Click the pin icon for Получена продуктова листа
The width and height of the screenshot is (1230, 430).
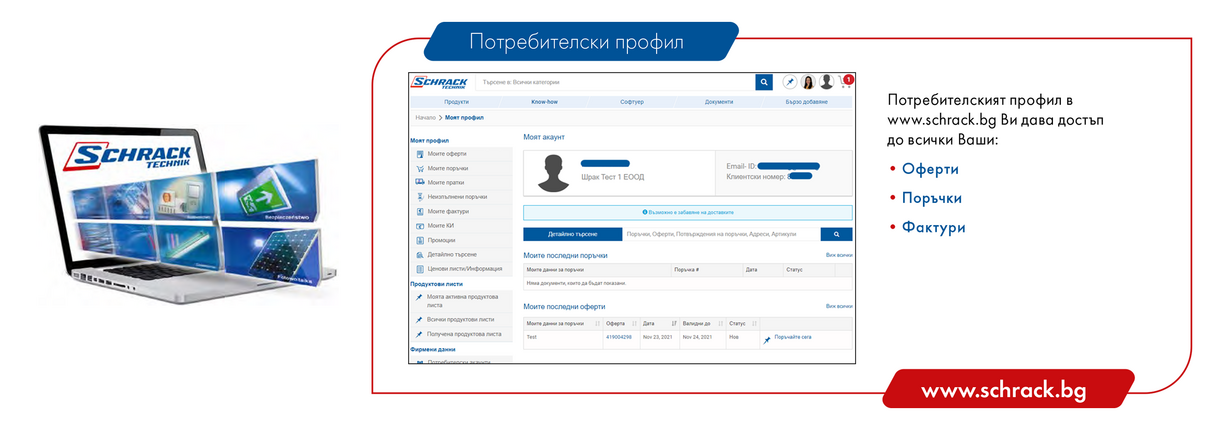tap(419, 334)
